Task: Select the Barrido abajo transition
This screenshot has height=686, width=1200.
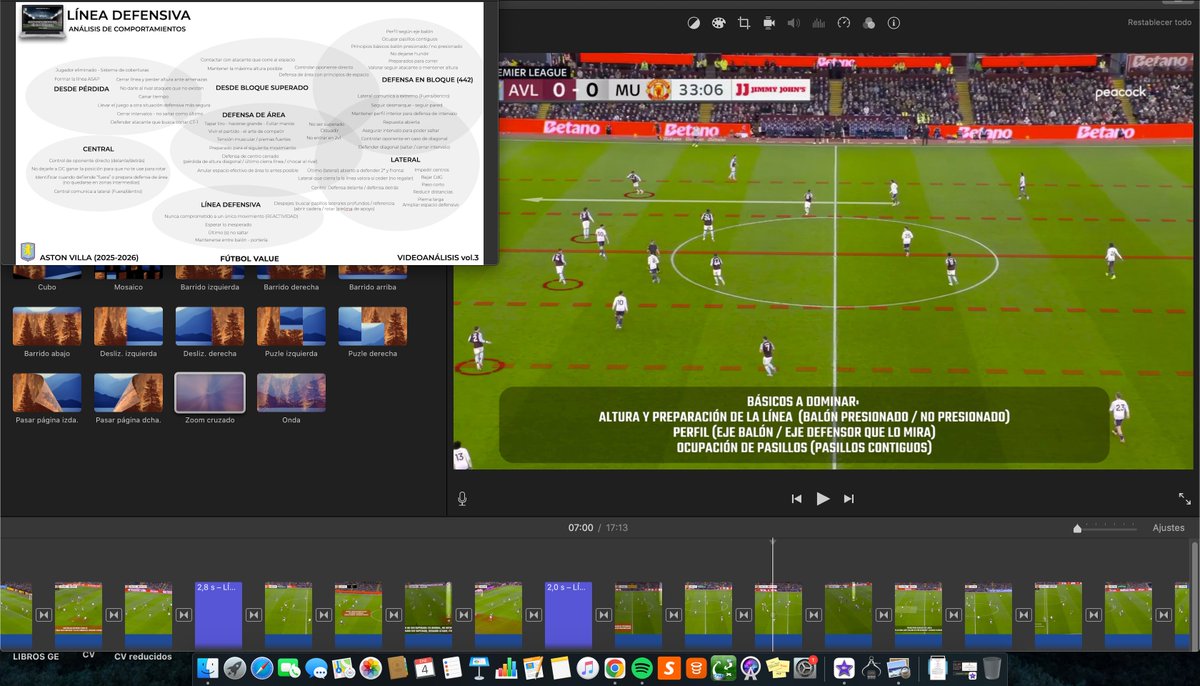Action: tap(47, 326)
